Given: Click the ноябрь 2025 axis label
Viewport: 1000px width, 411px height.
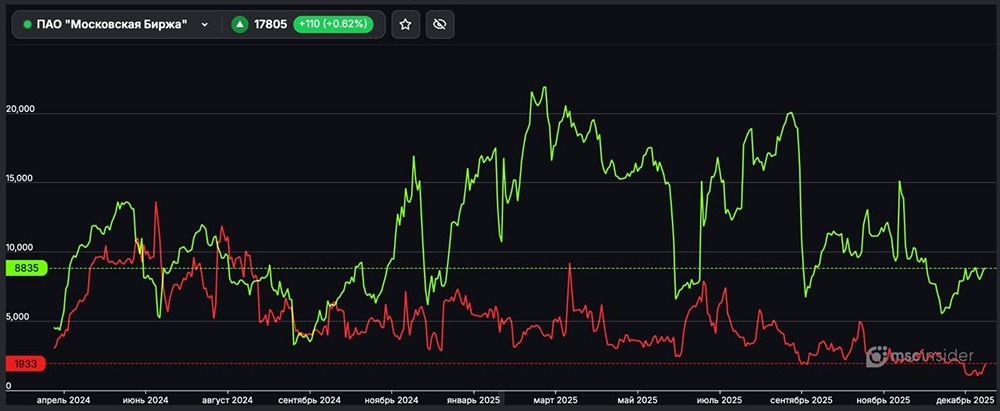Looking at the screenshot, I should pos(883,401).
